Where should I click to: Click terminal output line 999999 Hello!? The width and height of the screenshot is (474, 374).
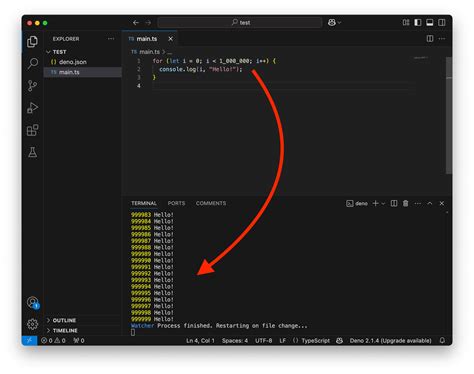152,319
